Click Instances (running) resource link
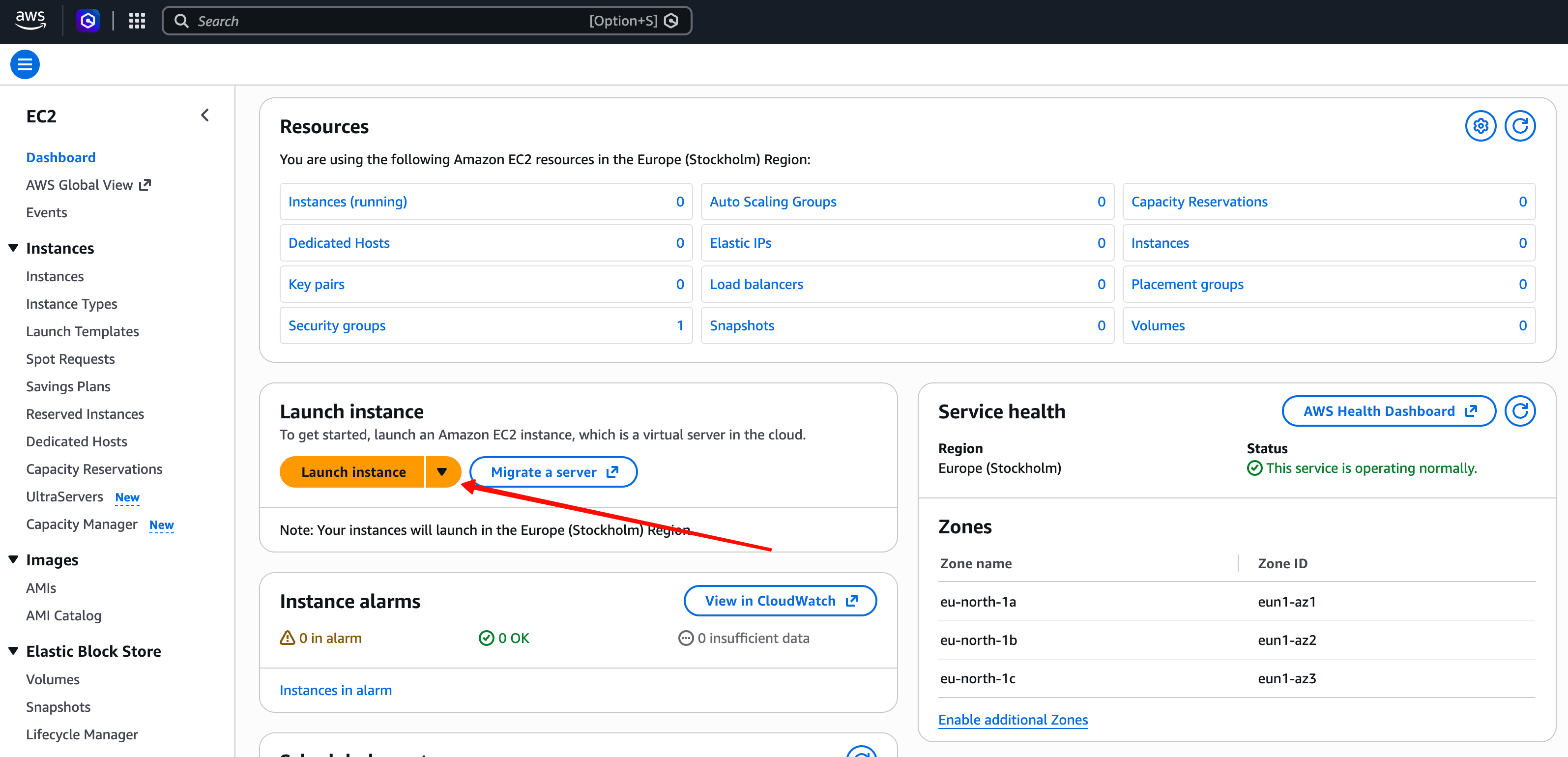The height and width of the screenshot is (757, 1568). pos(348,202)
